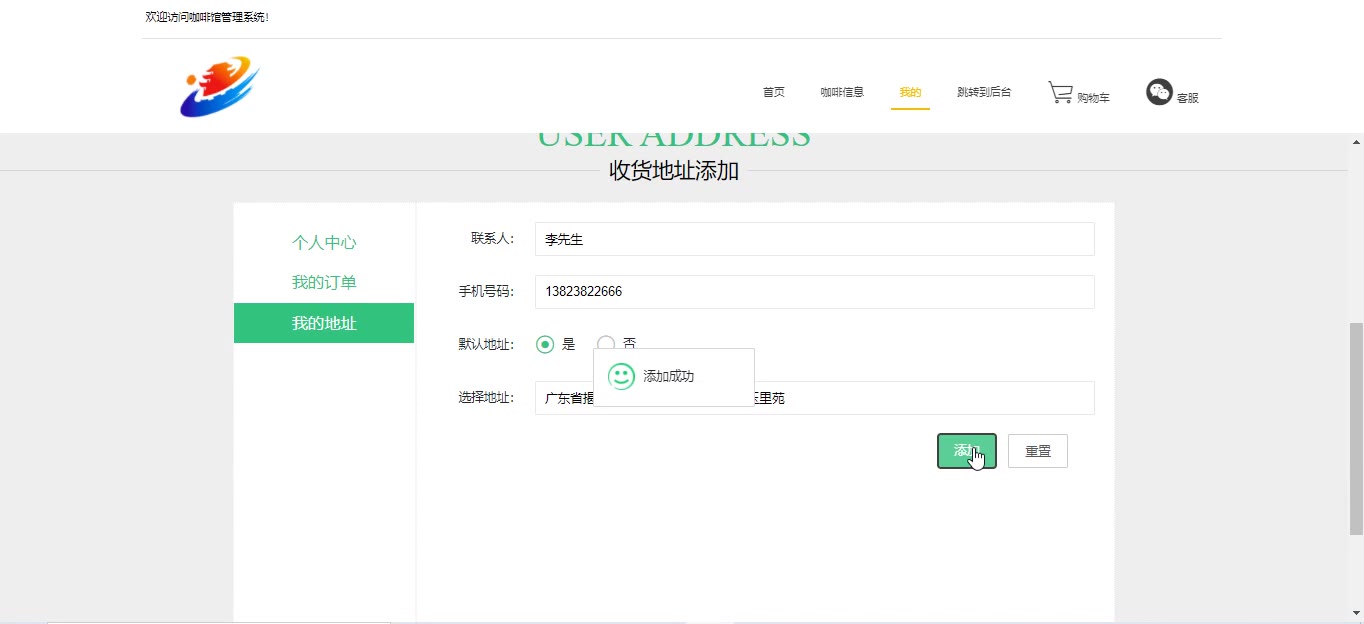Click the site logo image
This screenshot has width=1364, height=624.
coord(220,86)
